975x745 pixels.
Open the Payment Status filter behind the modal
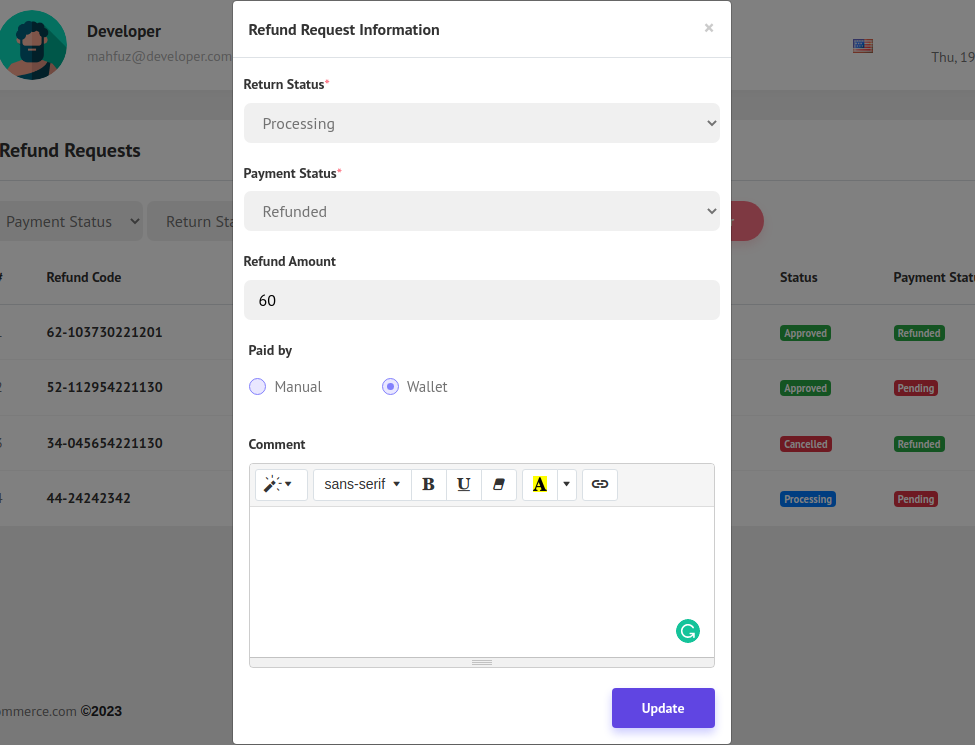(x=70, y=222)
